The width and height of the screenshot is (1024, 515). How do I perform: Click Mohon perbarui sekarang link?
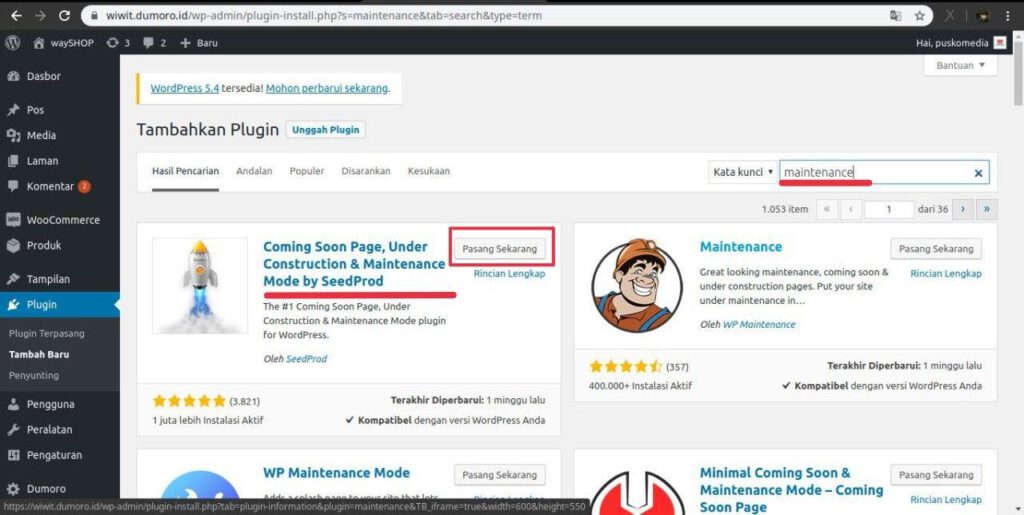[x=327, y=88]
